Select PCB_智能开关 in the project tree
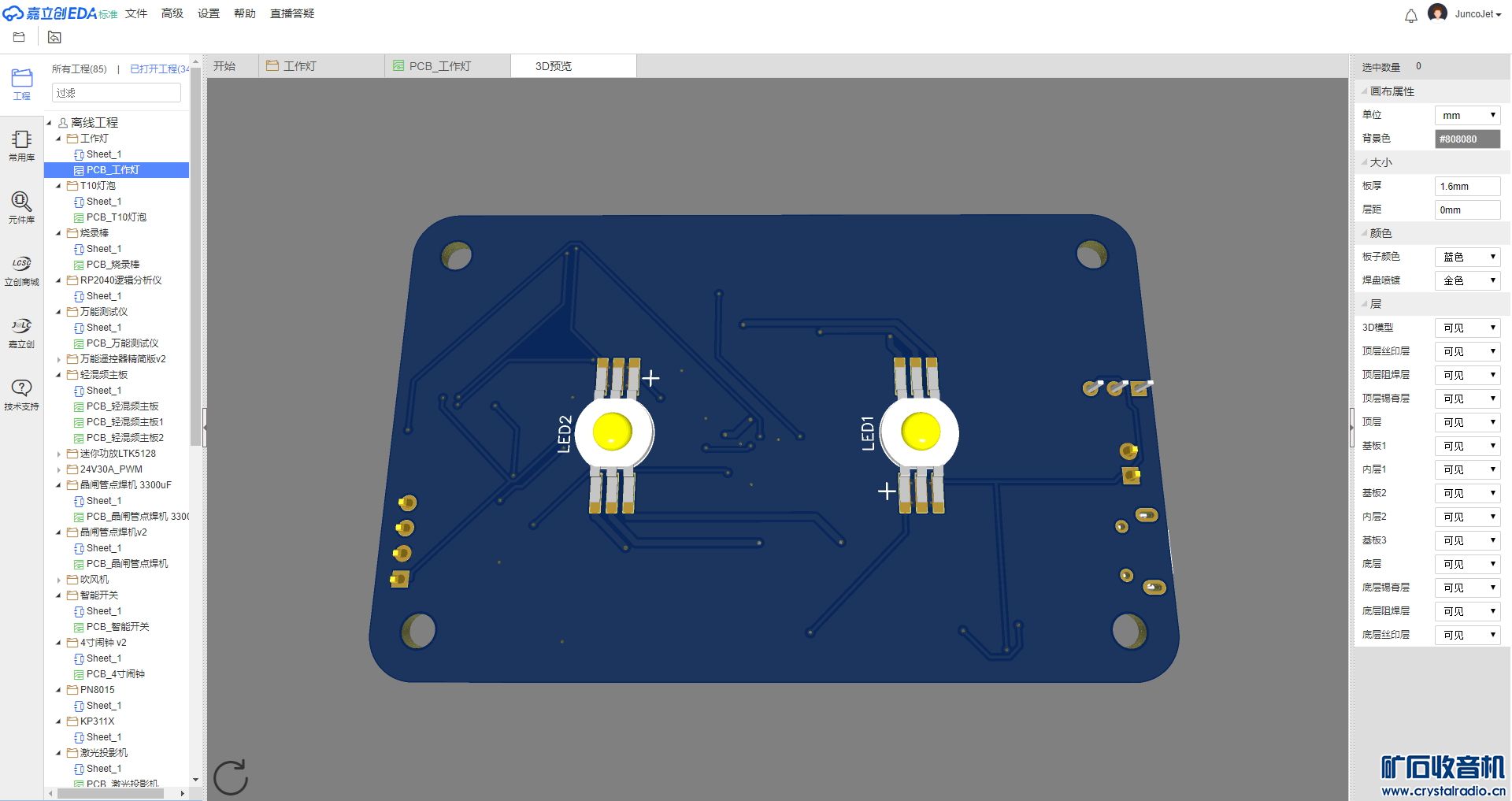Screen dimensions: 1512x801 (x=117, y=627)
